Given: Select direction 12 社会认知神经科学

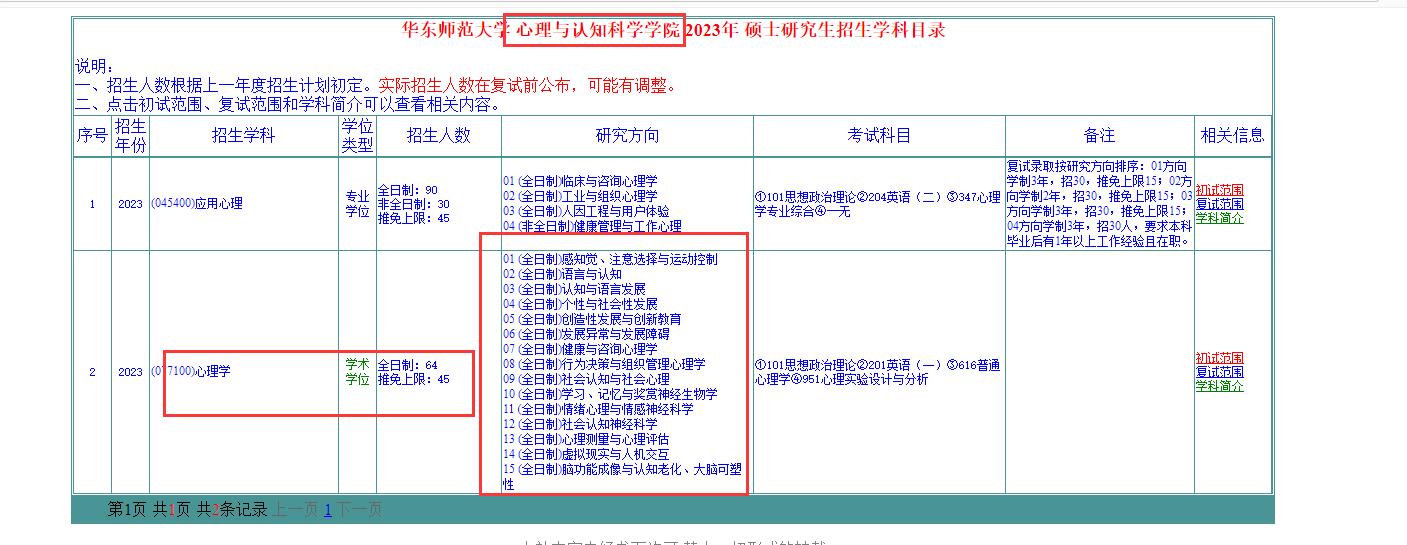Looking at the screenshot, I should pos(580,424).
